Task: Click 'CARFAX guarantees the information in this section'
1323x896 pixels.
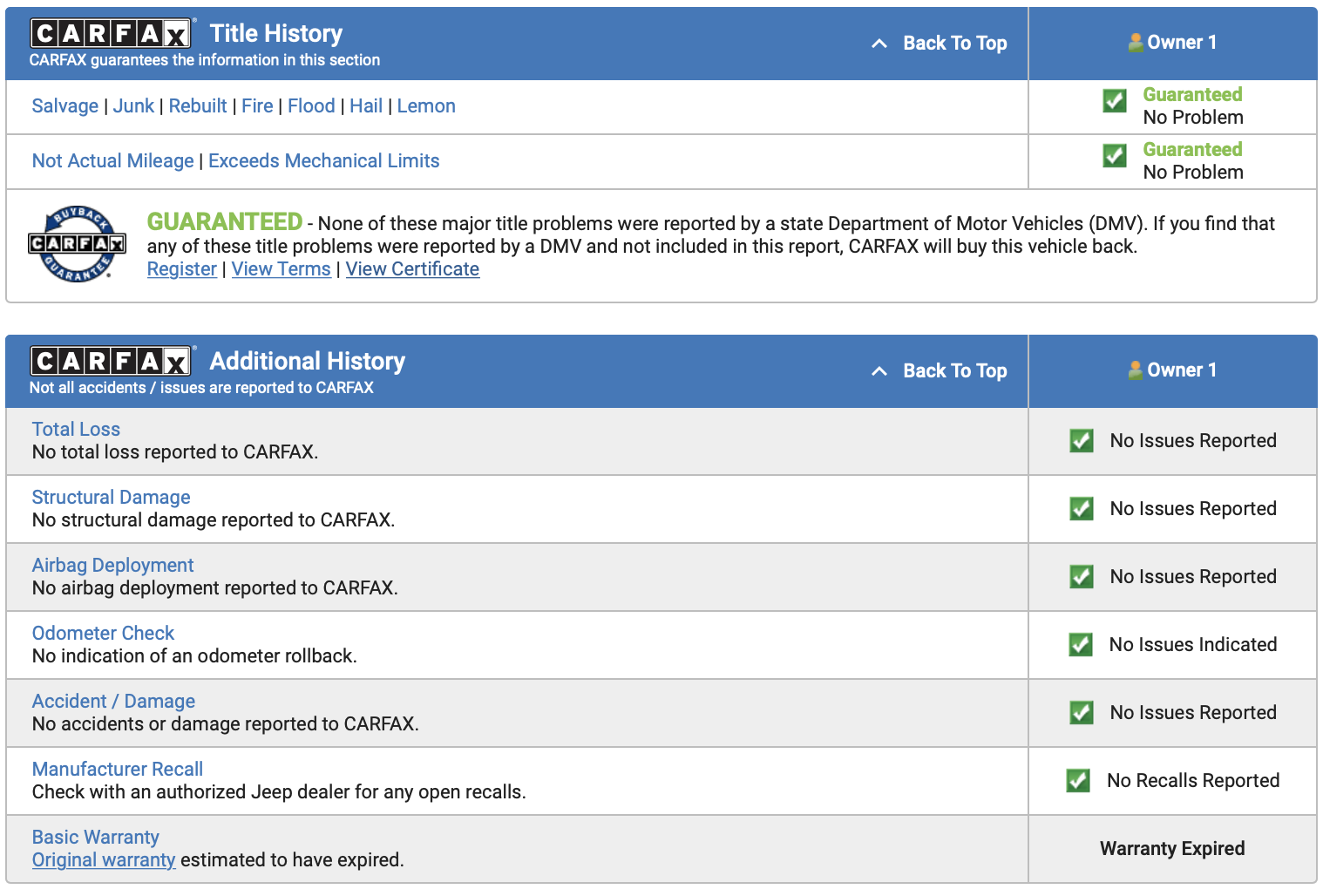Action: pos(205,60)
